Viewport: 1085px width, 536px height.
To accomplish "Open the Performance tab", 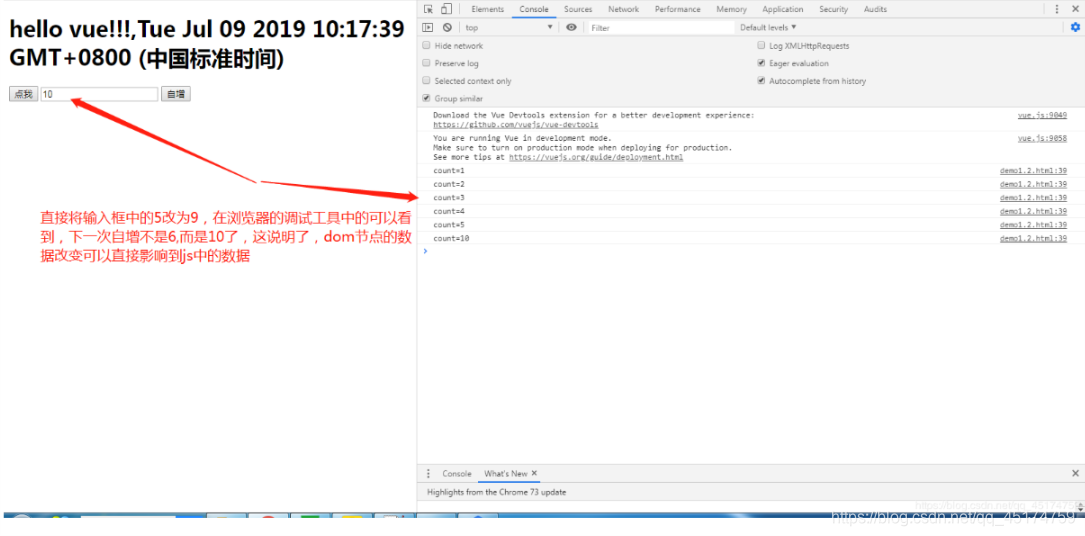I will pyautogui.click(x=677, y=9).
